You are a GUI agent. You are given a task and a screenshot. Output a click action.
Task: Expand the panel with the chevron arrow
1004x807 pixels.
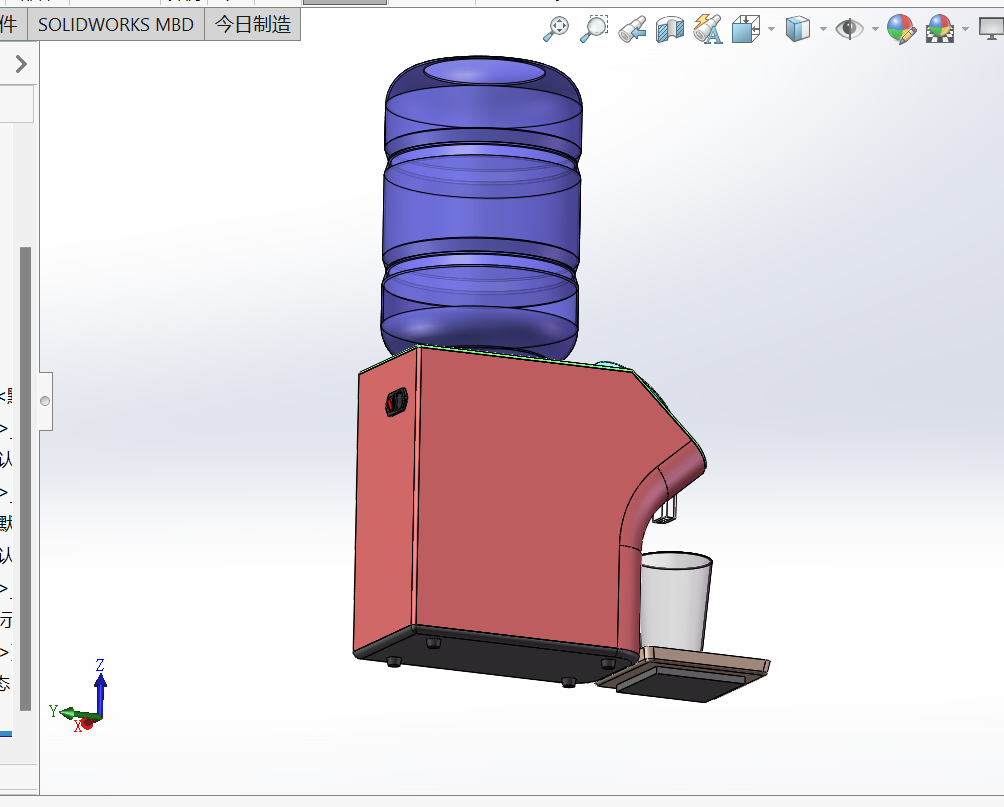coord(21,64)
